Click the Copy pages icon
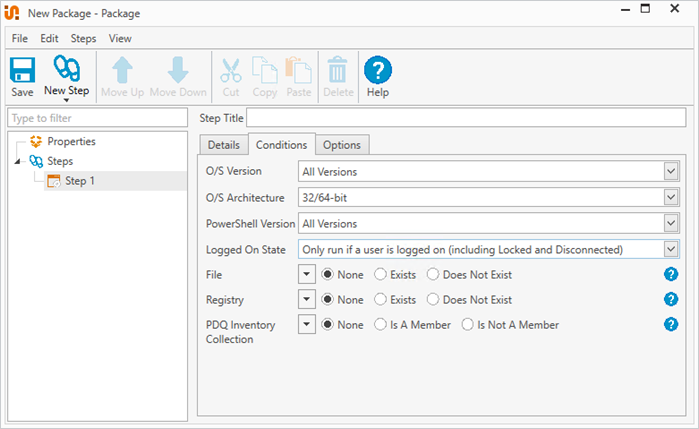This screenshot has width=699, height=429. [x=265, y=70]
